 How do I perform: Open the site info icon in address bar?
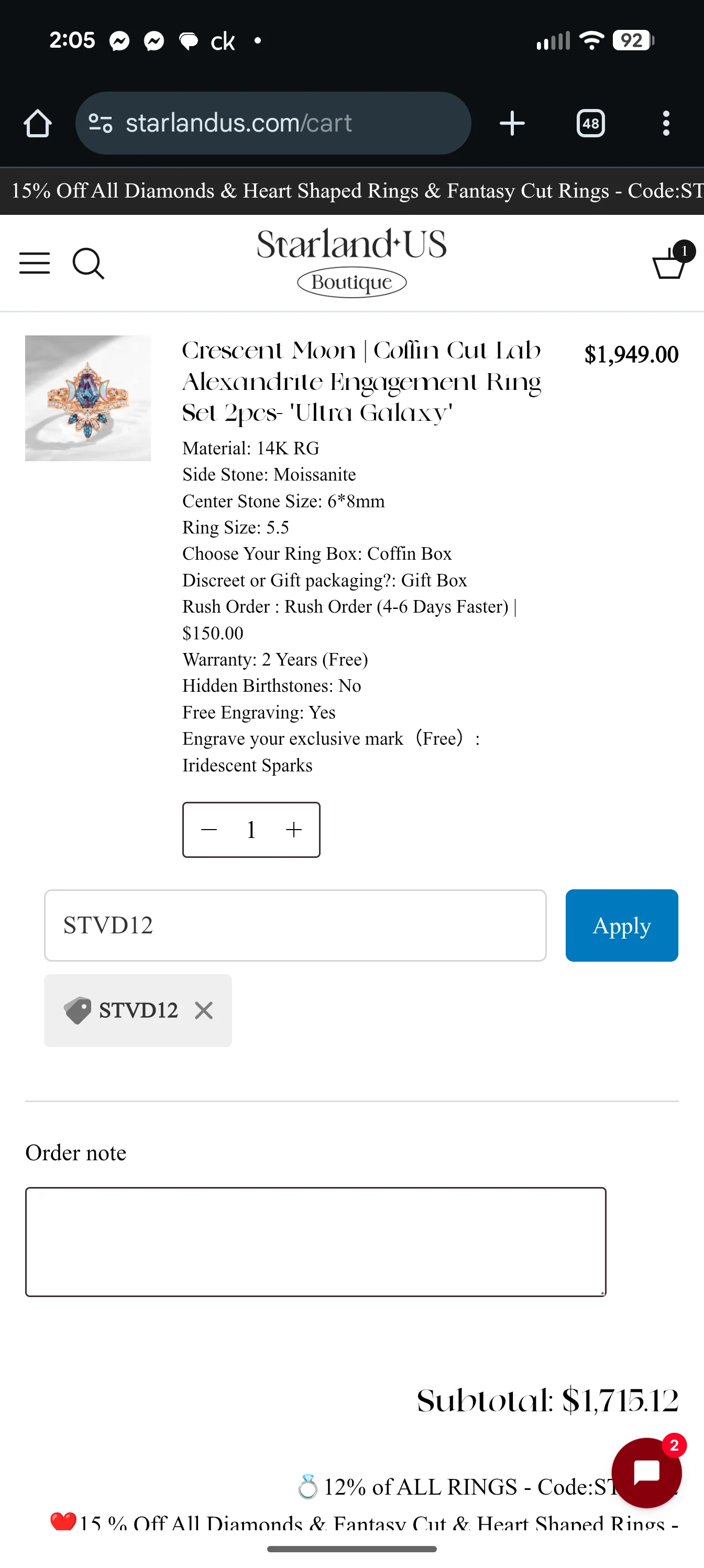click(101, 124)
